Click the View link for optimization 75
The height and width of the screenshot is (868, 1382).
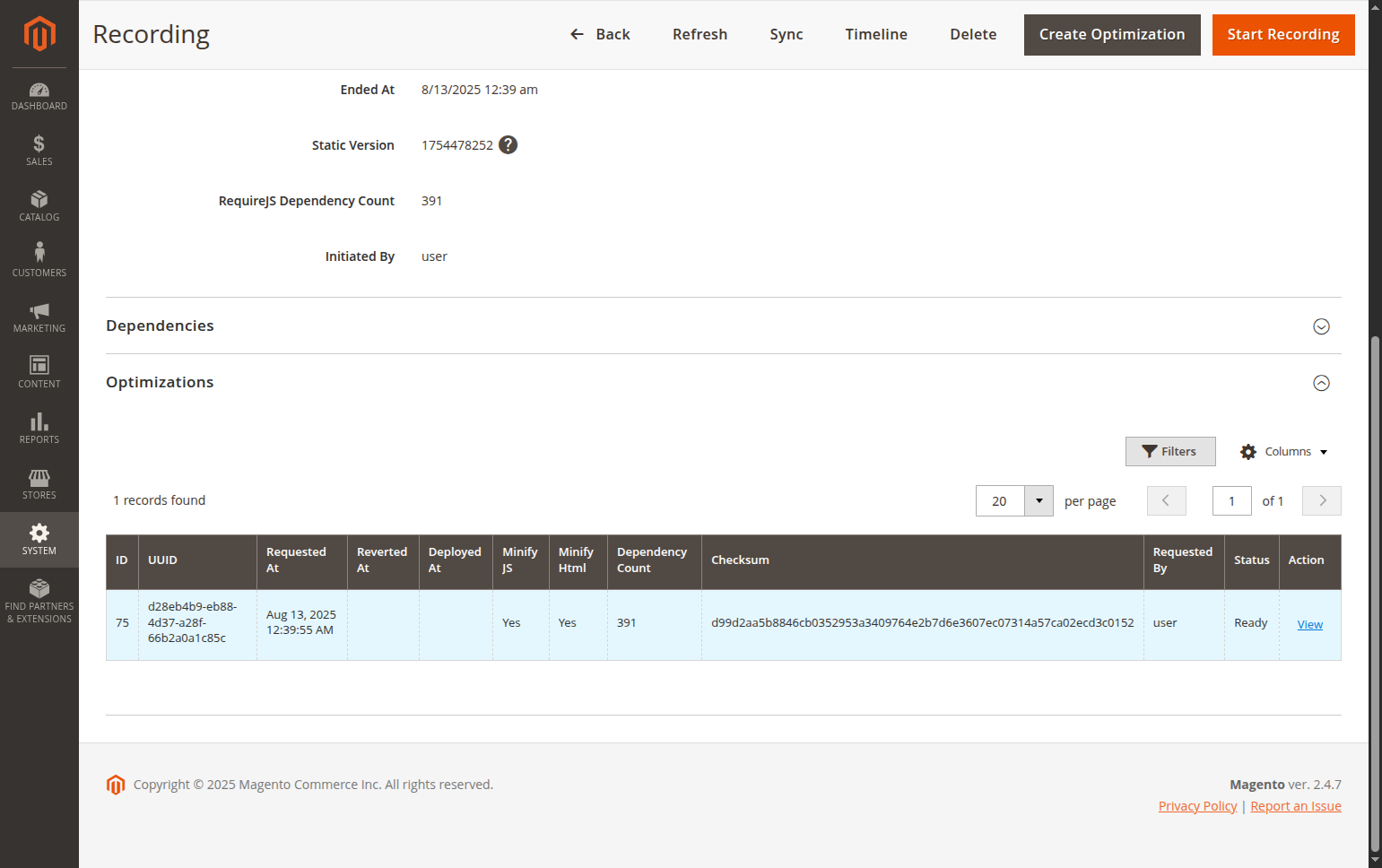tap(1309, 625)
